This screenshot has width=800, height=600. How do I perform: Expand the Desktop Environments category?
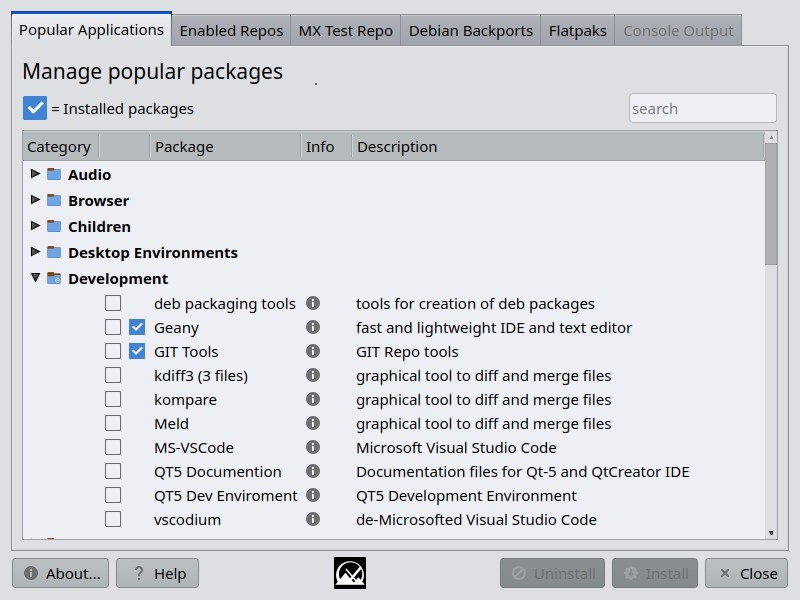point(36,252)
